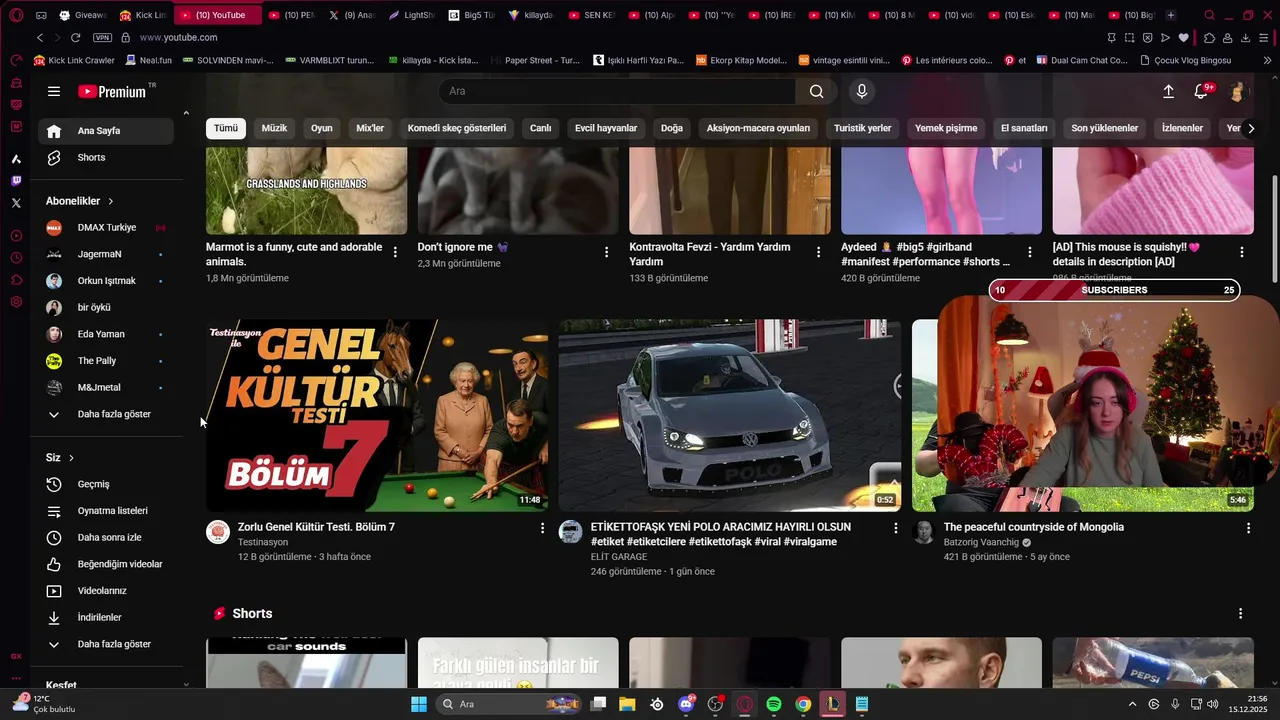Open a new browser tab

click(x=1171, y=15)
